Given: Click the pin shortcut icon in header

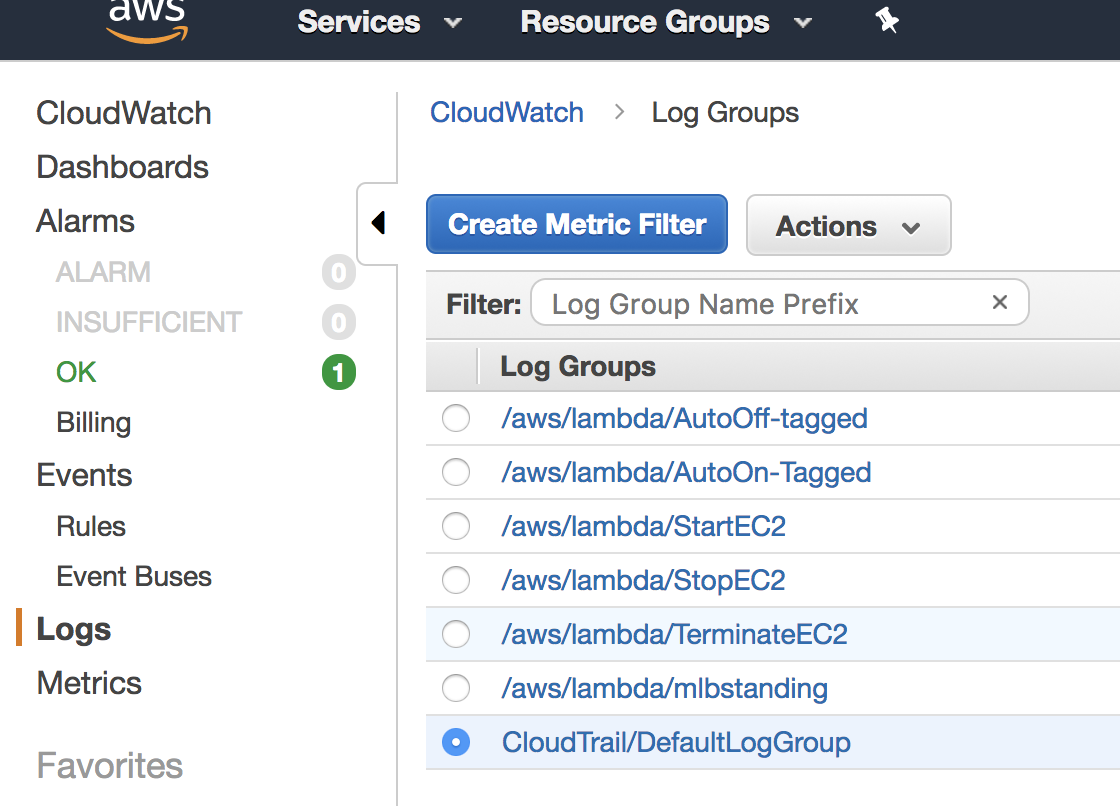Looking at the screenshot, I should pos(886,21).
